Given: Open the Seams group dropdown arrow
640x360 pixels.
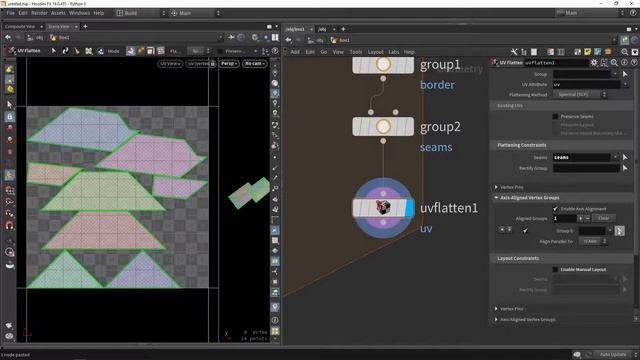Looking at the screenshot, I should [615, 157].
